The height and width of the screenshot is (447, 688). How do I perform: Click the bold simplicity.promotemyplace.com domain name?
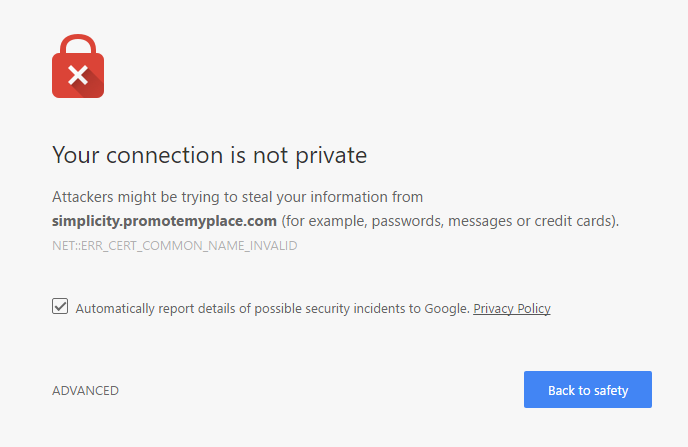pyautogui.click(x=164, y=221)
